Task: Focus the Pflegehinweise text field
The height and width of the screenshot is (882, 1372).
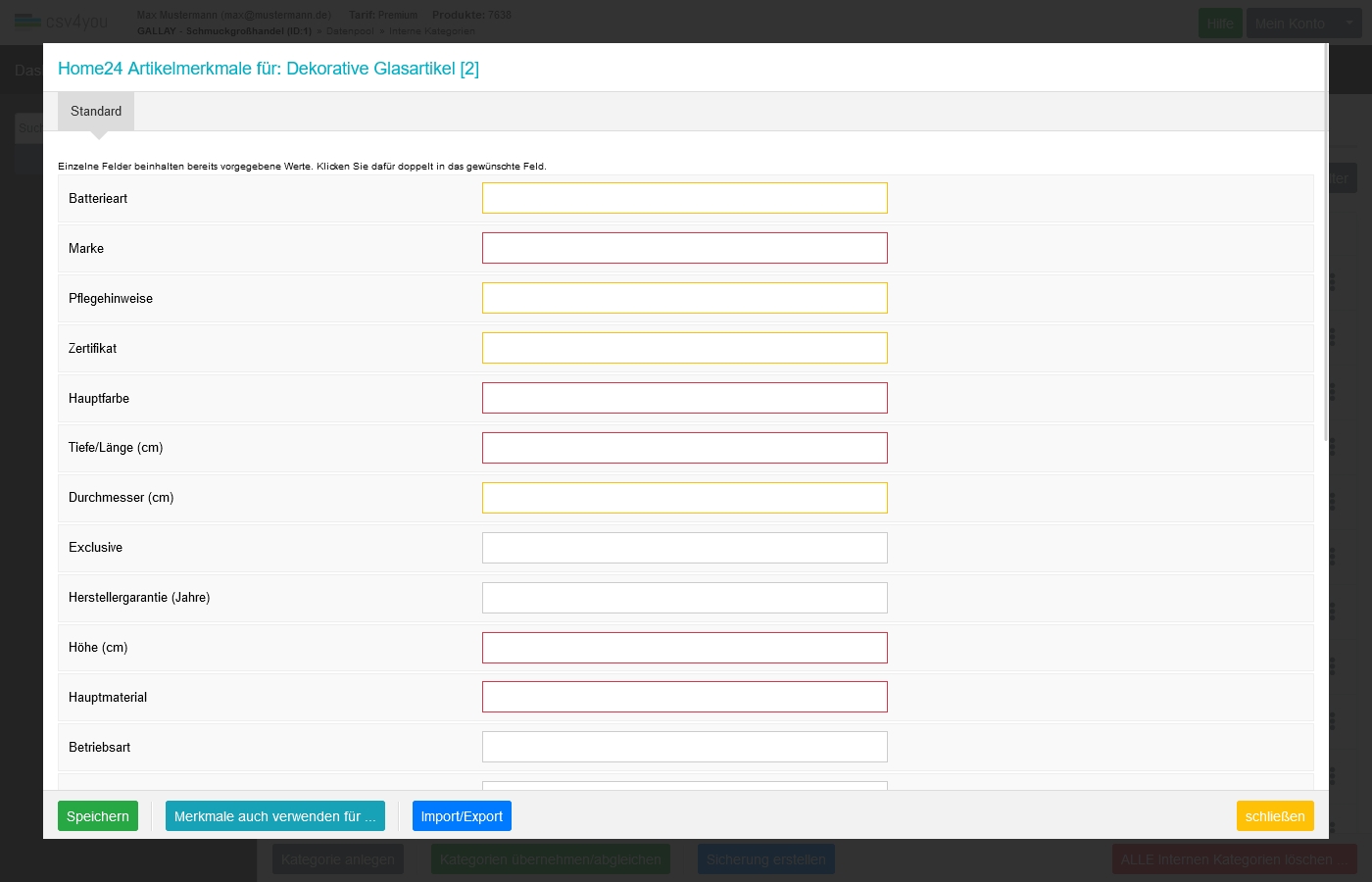Action: pos(684,298)
